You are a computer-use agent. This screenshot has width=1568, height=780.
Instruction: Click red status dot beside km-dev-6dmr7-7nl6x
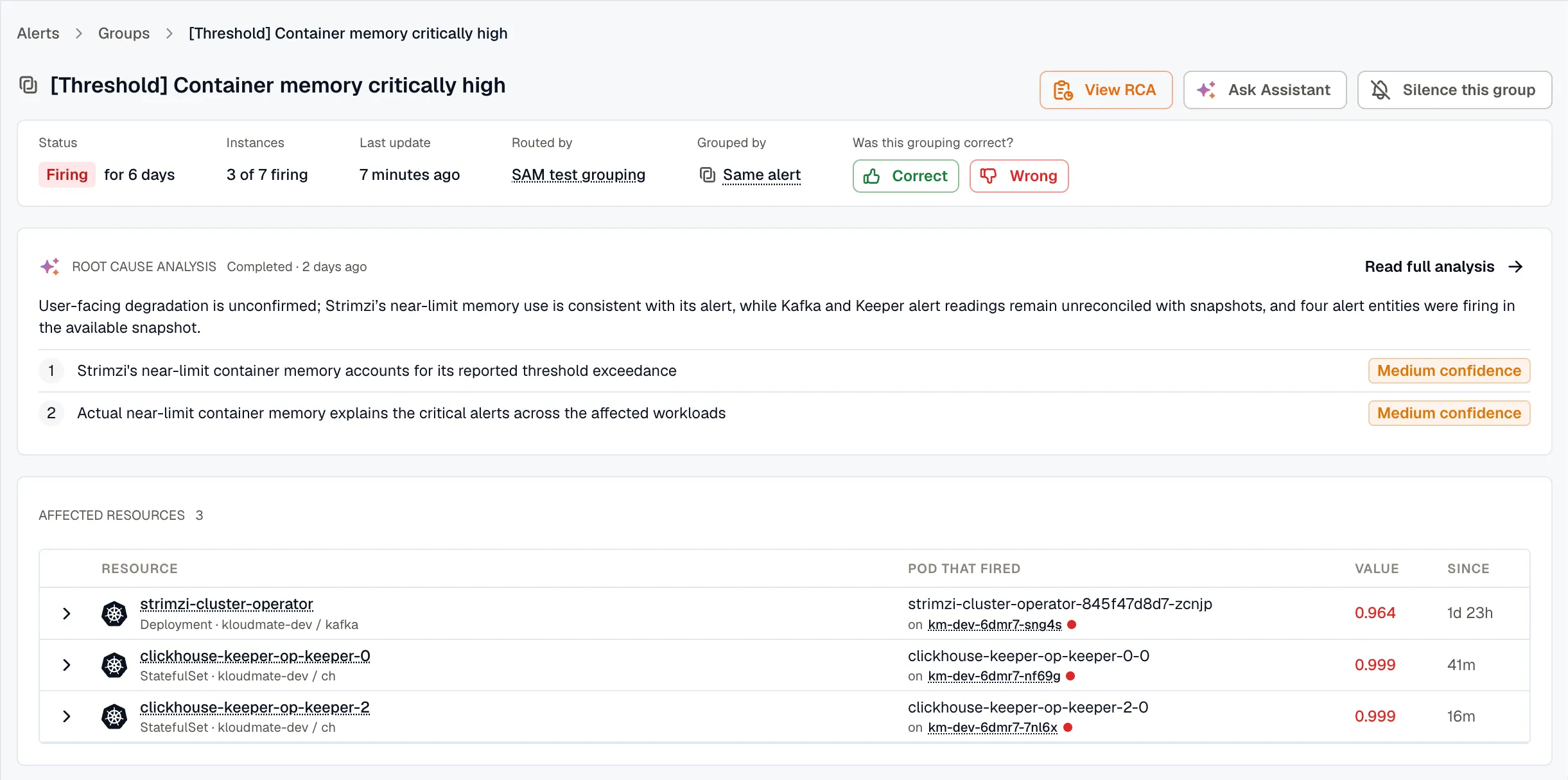coord(1068,727)
